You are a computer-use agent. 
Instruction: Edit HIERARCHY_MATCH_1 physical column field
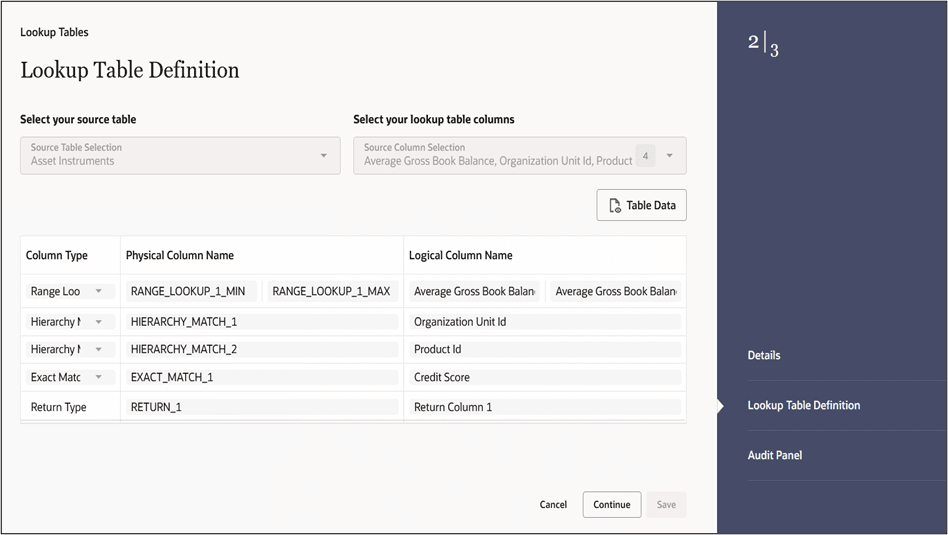click(262, 322)
